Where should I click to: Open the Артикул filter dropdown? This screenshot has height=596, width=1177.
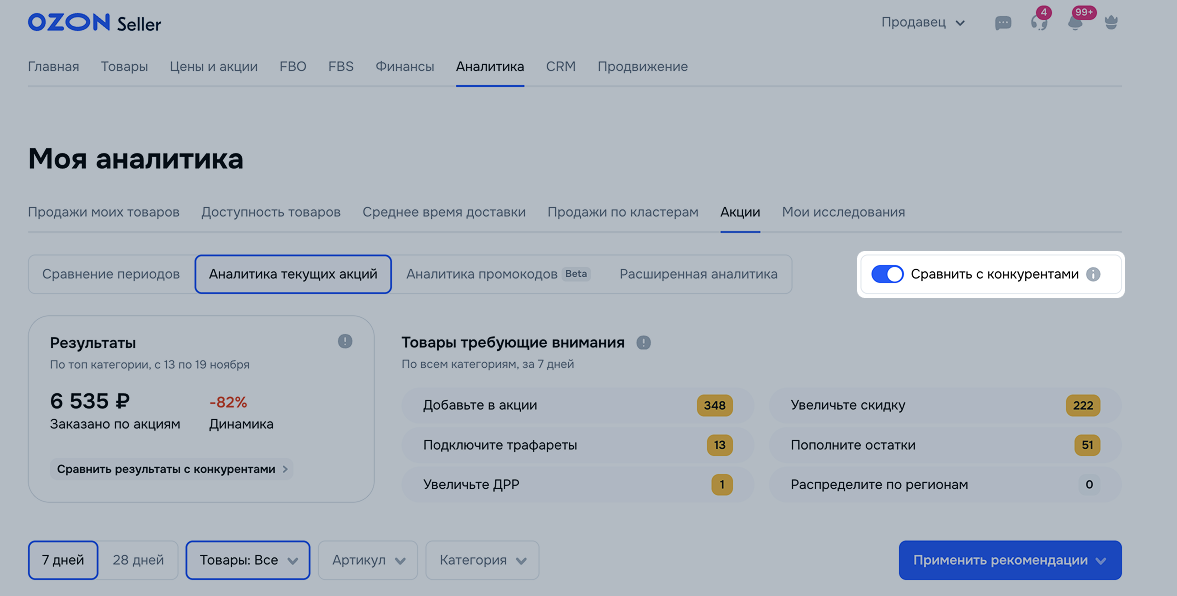368,560
